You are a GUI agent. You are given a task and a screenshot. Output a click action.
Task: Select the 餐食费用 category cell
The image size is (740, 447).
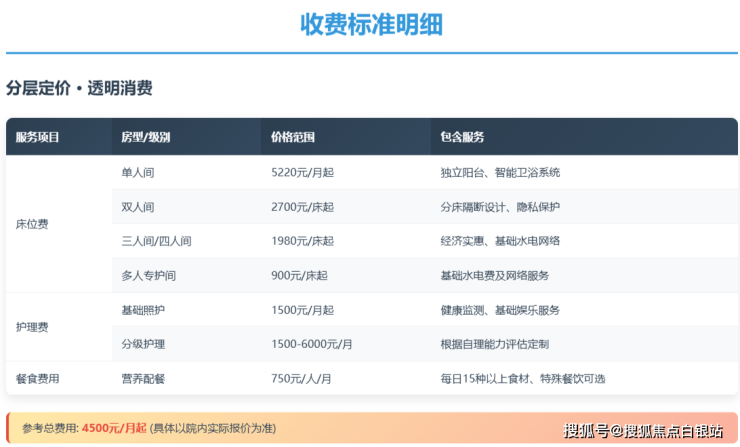pyautogui.click(x=38, y=379)
